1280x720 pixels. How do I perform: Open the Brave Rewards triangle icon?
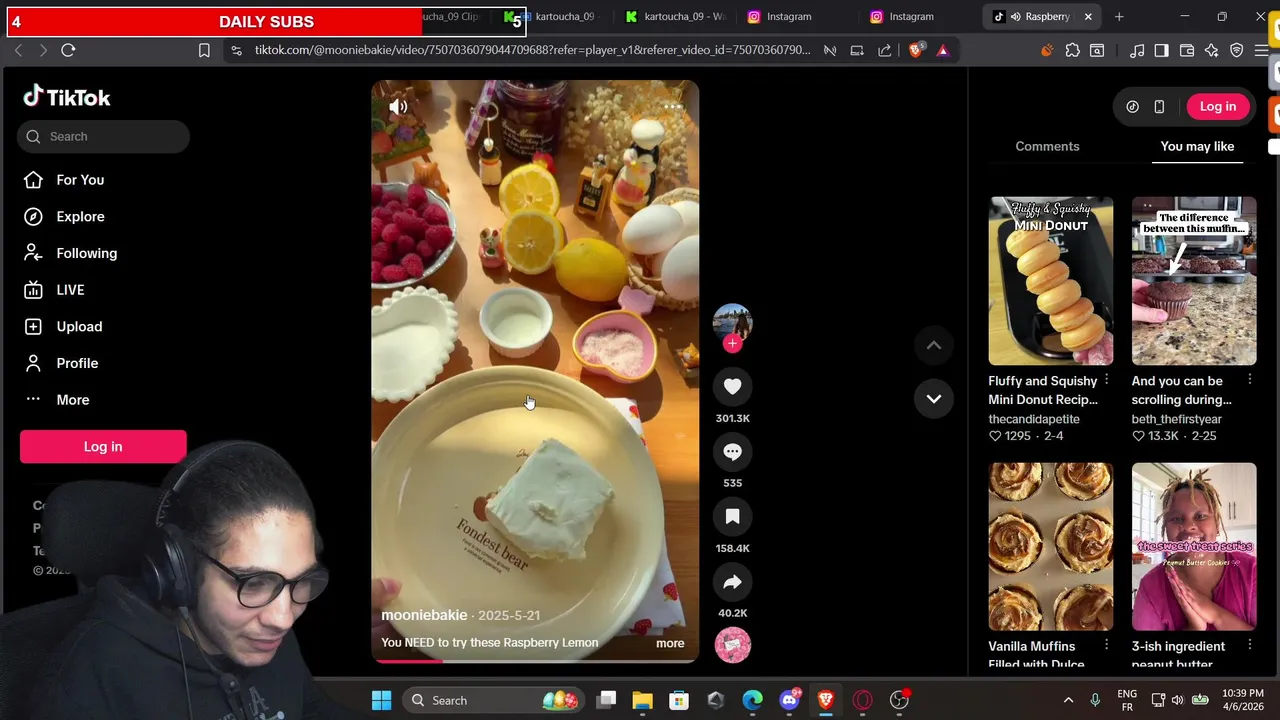(x=942, y=50)
